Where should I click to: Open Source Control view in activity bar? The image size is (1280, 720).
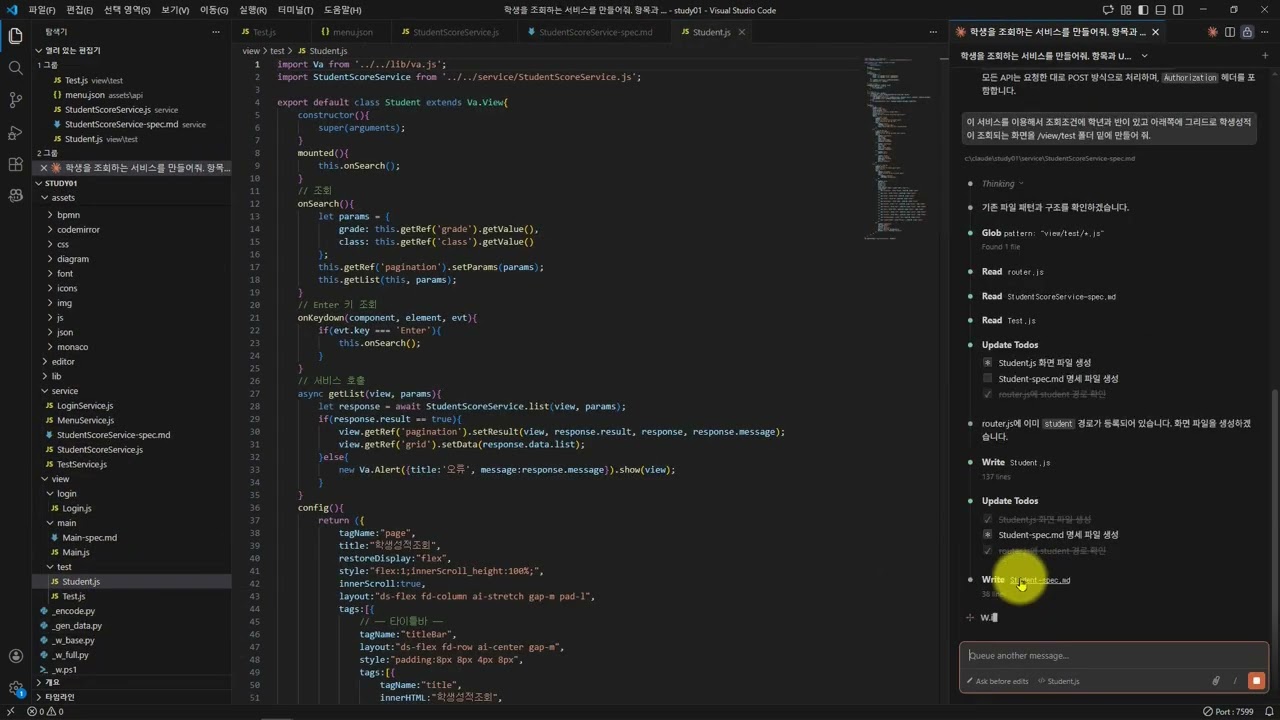tap(15, 100)
